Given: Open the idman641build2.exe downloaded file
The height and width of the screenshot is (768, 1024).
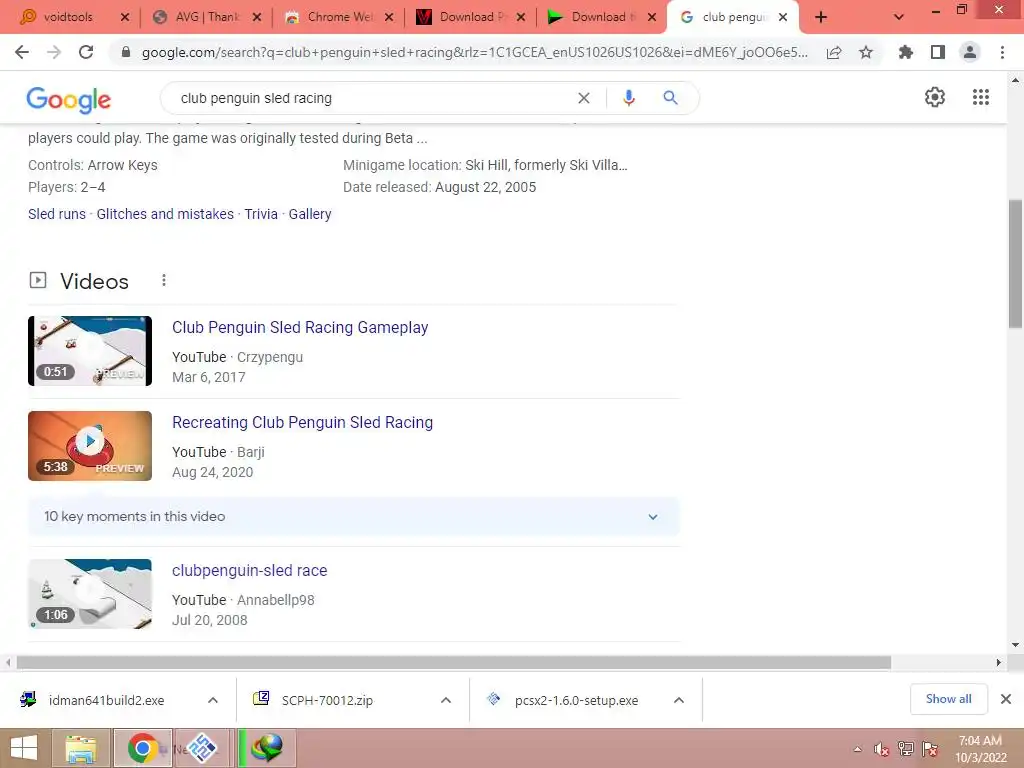Looking at the screenshot, I should pyautogui.click(x=106, y=700).
